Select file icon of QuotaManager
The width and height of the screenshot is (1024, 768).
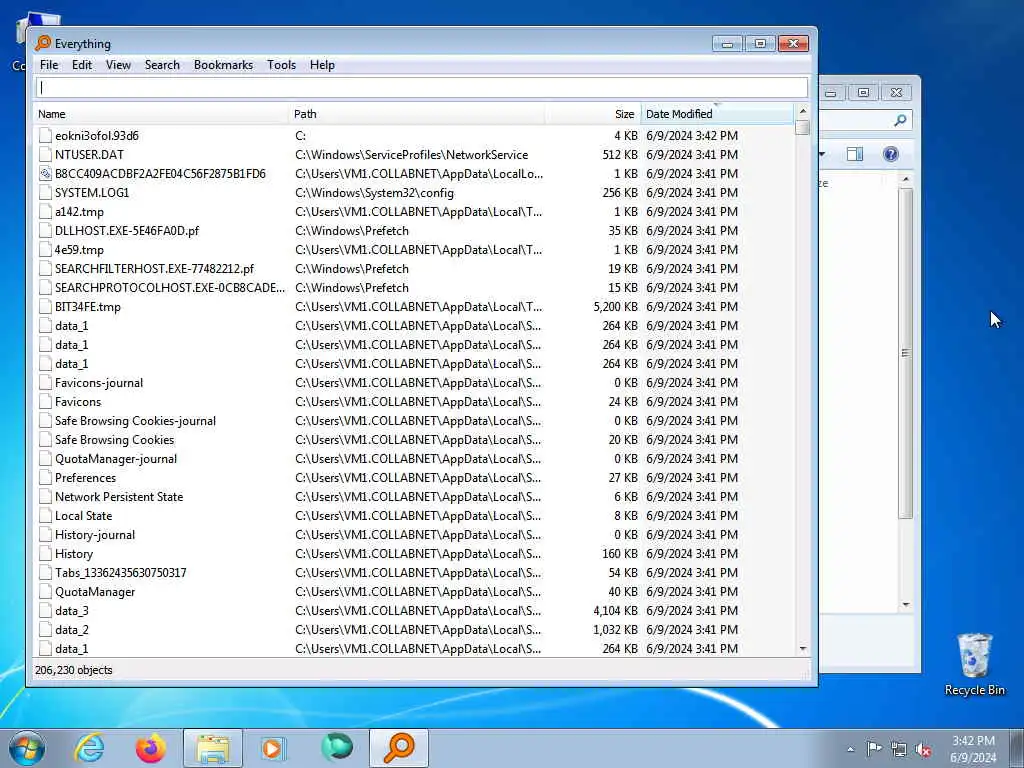[45, 591]
